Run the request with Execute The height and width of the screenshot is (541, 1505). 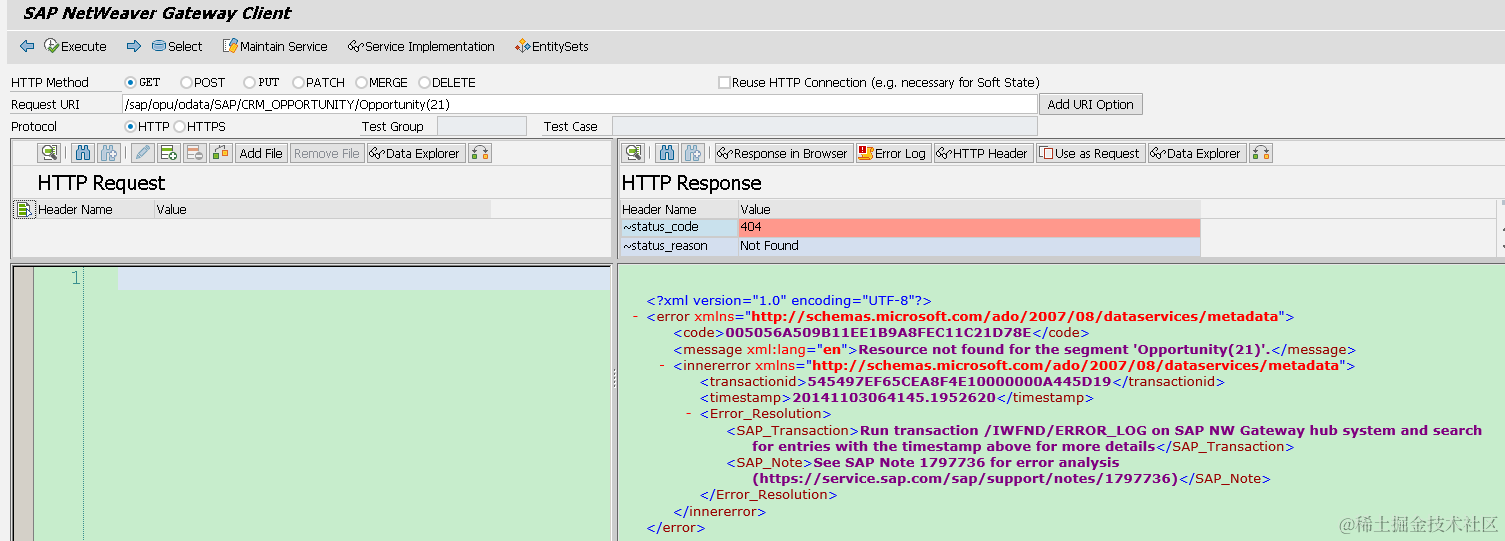(75, 46)
